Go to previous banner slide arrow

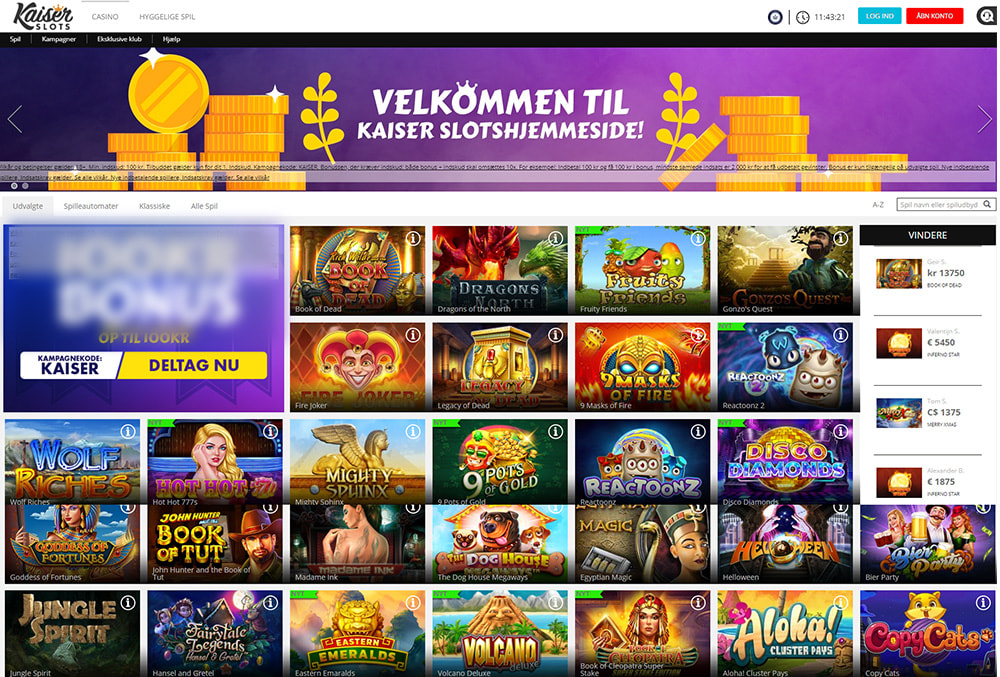click(x=15, y=119)
